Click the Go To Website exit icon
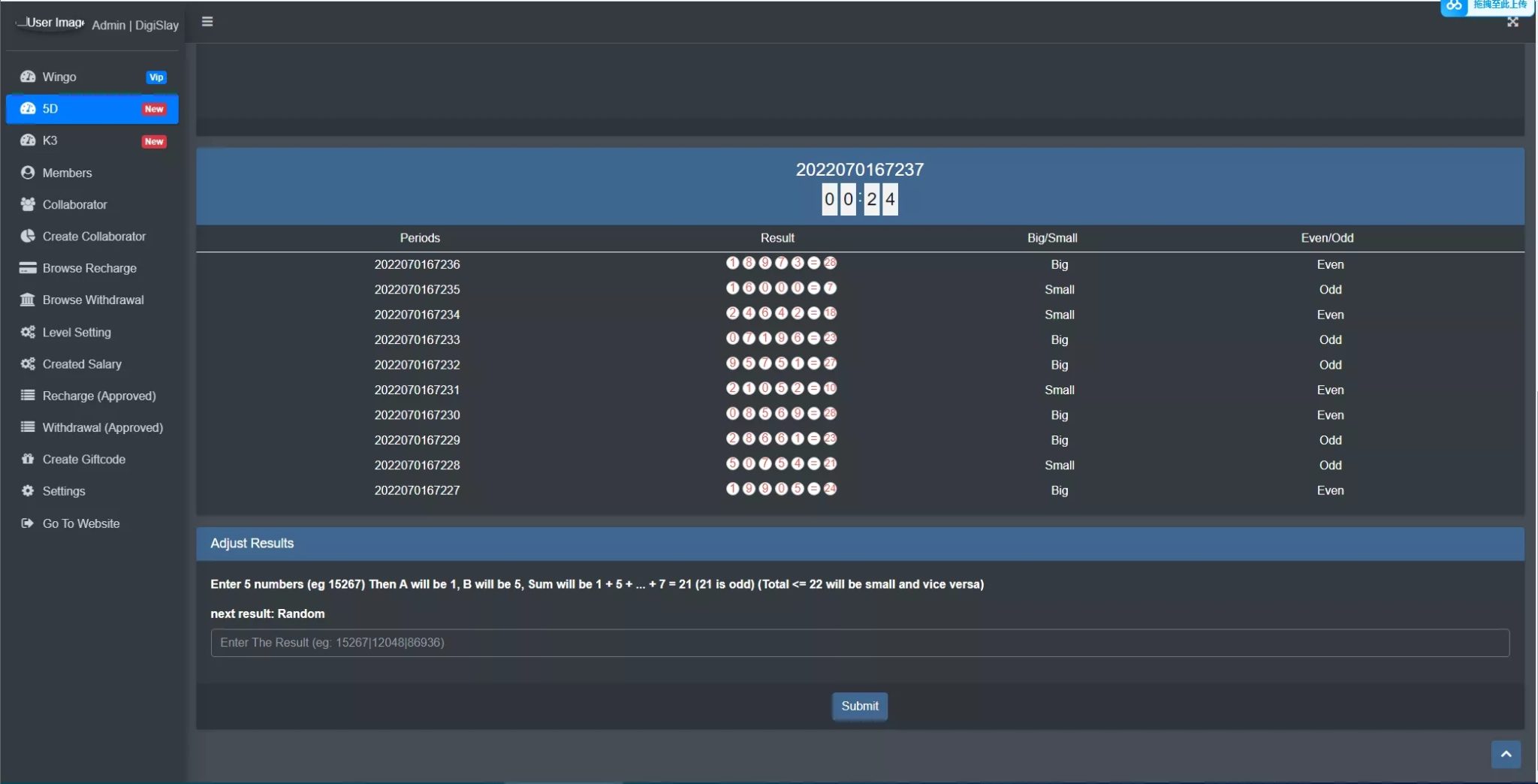The width and height of the screenshot is (1538, 784). tap(28, 523)
